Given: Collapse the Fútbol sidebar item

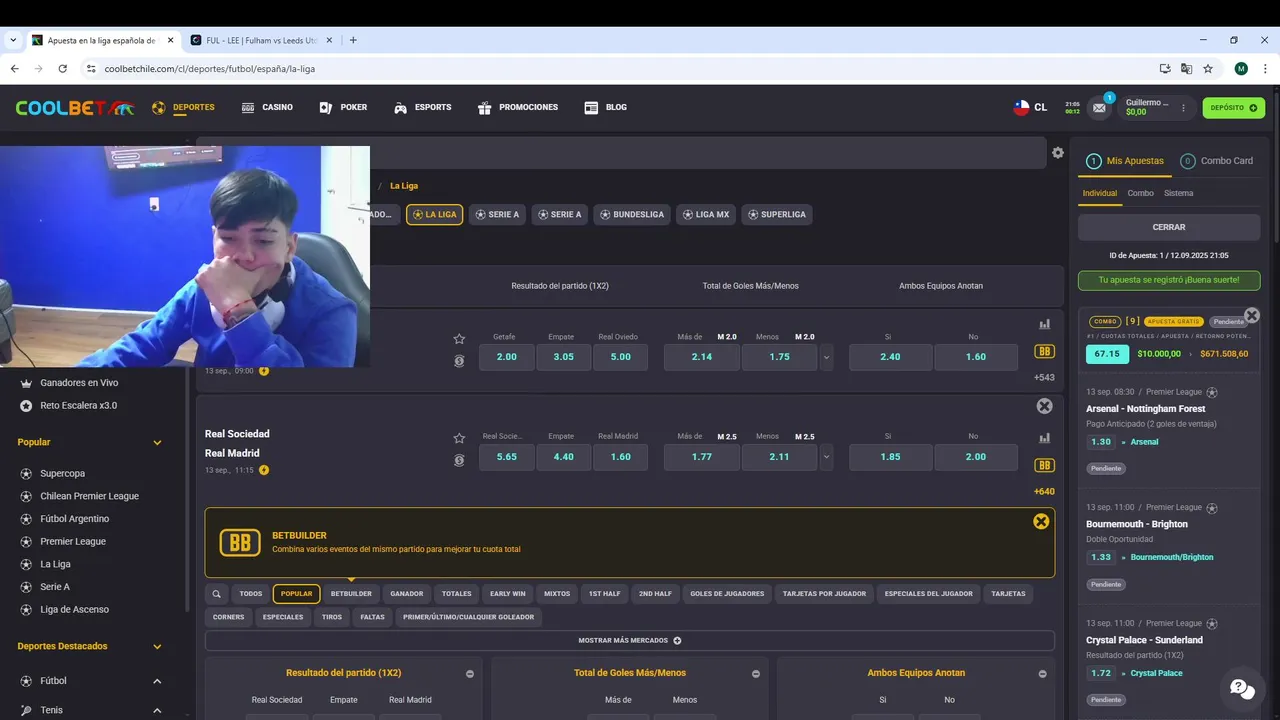Looking at the screenshot, I should pyautogui.click(x=157, y=681).
